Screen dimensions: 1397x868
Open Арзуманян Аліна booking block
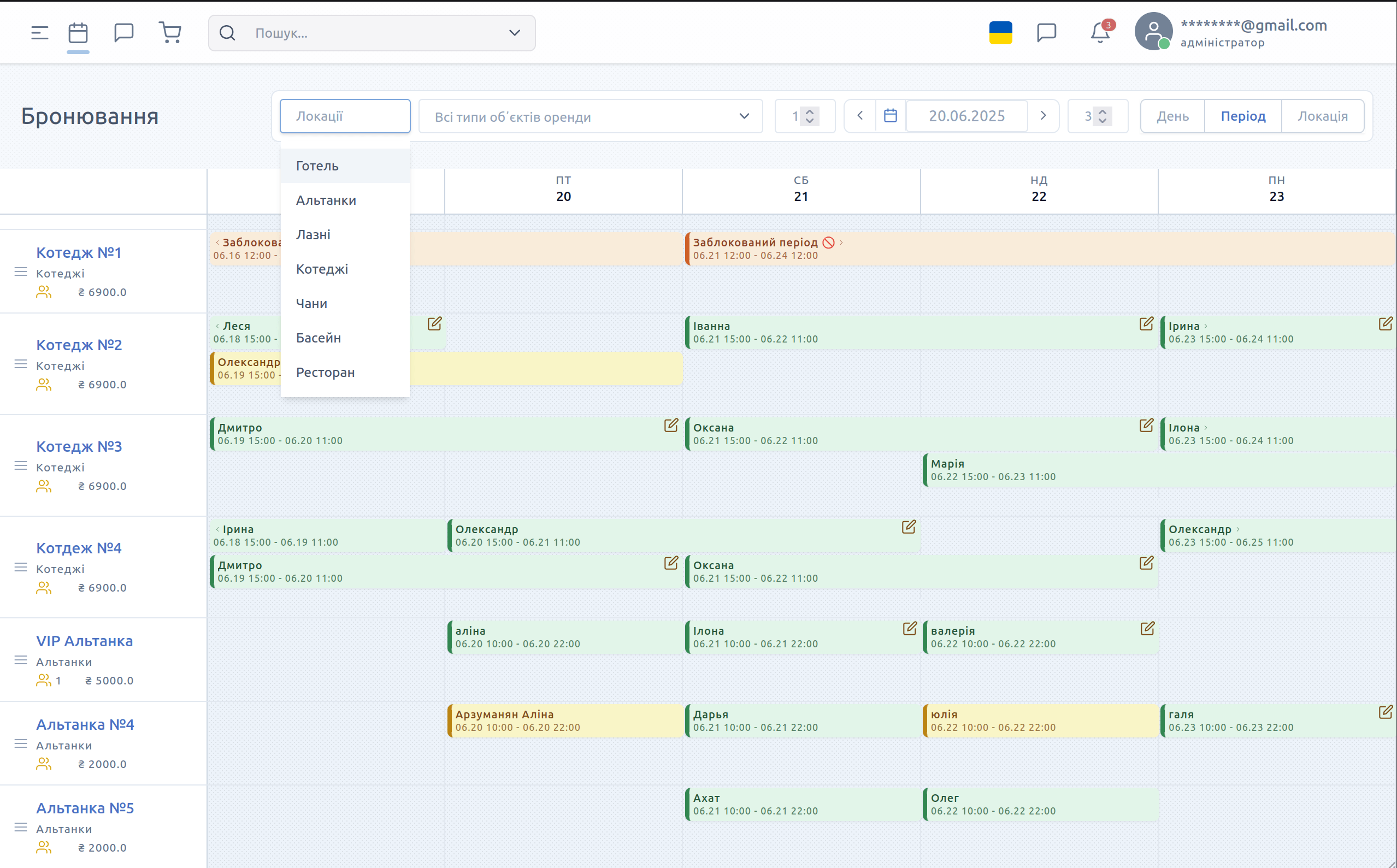(565, 721)
